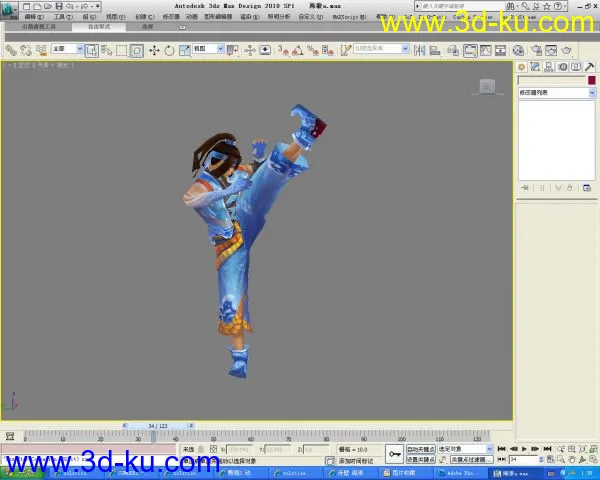
Task: Click Configure Modifier Sets icon
Action: 587,188
